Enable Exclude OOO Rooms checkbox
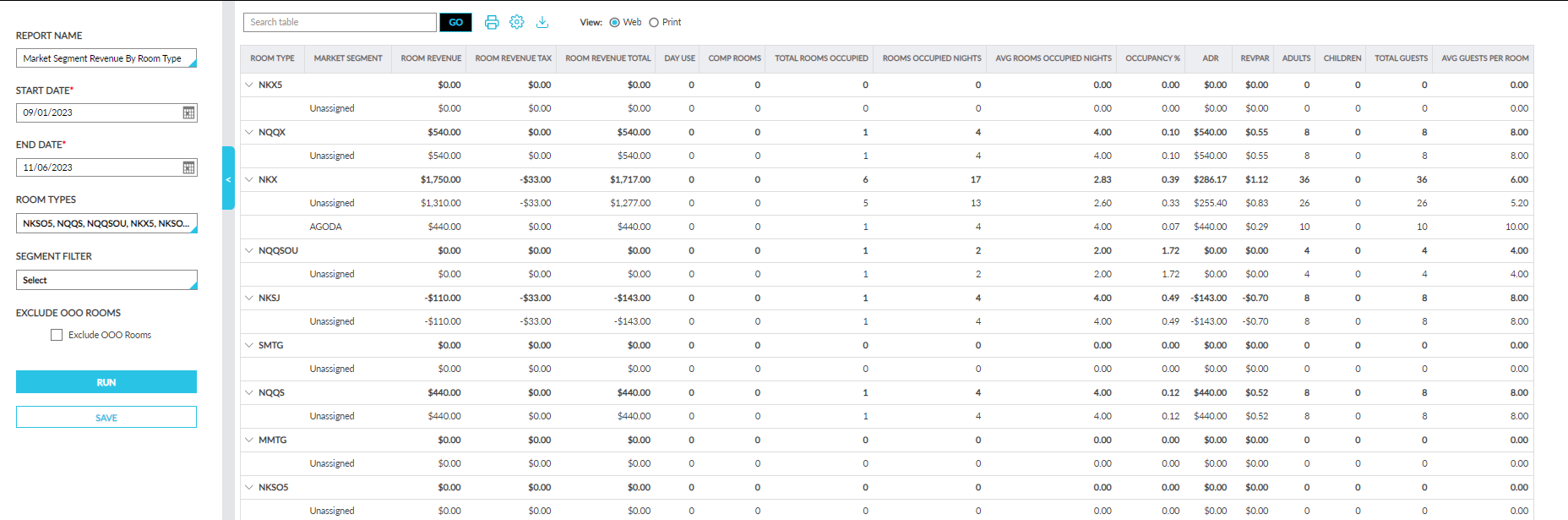1568x520 pixels. point(57,335)
